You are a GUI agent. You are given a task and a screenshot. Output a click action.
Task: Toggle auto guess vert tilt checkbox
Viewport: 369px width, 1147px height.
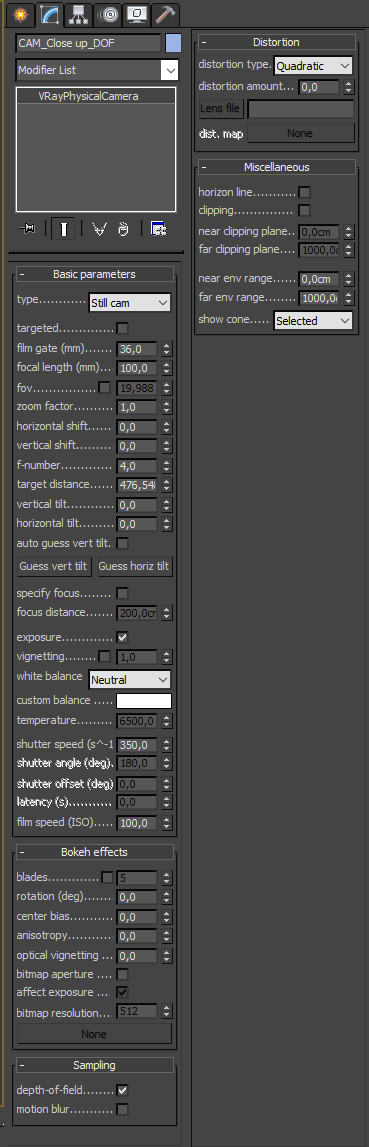122,543
